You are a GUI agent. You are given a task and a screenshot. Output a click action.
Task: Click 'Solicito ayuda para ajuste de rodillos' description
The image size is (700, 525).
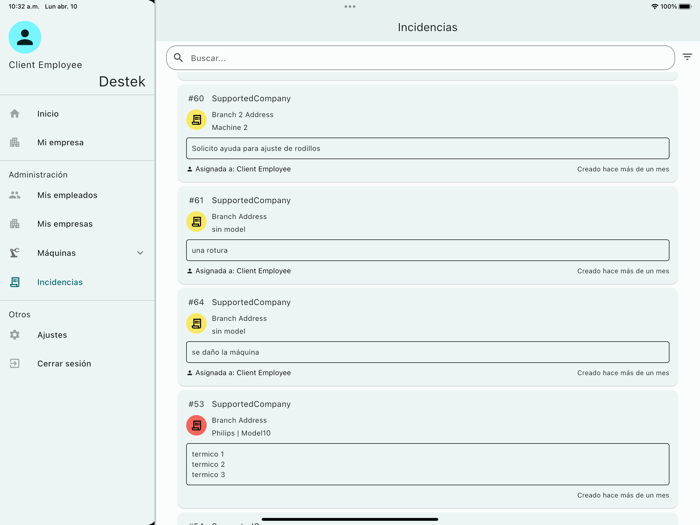(x=428, y=148)
